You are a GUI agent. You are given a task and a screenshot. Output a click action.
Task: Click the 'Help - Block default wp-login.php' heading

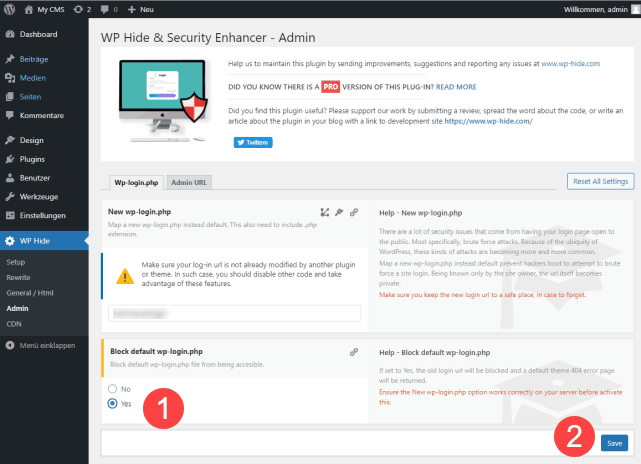tap(435, 352)
